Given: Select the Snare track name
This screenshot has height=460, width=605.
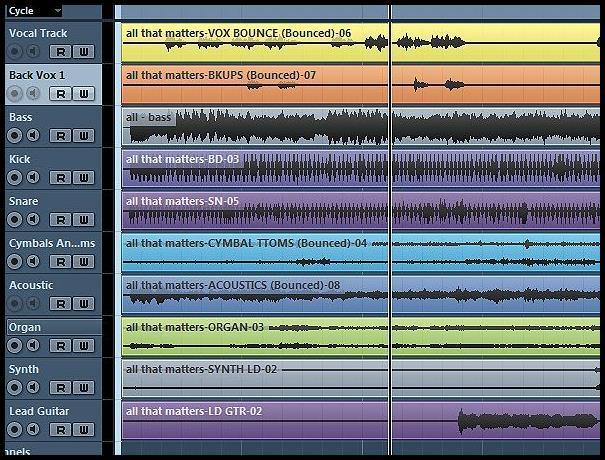Looking at the screenshot, I should coord(24,201).
